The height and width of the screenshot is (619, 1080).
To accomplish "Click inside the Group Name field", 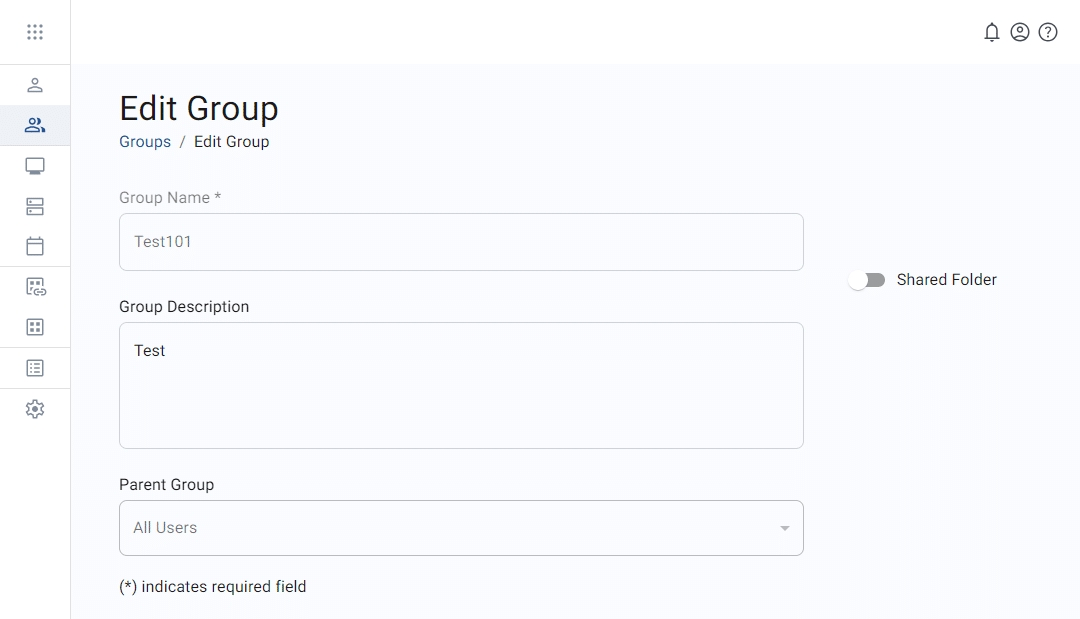I will [x=461, y=242].
